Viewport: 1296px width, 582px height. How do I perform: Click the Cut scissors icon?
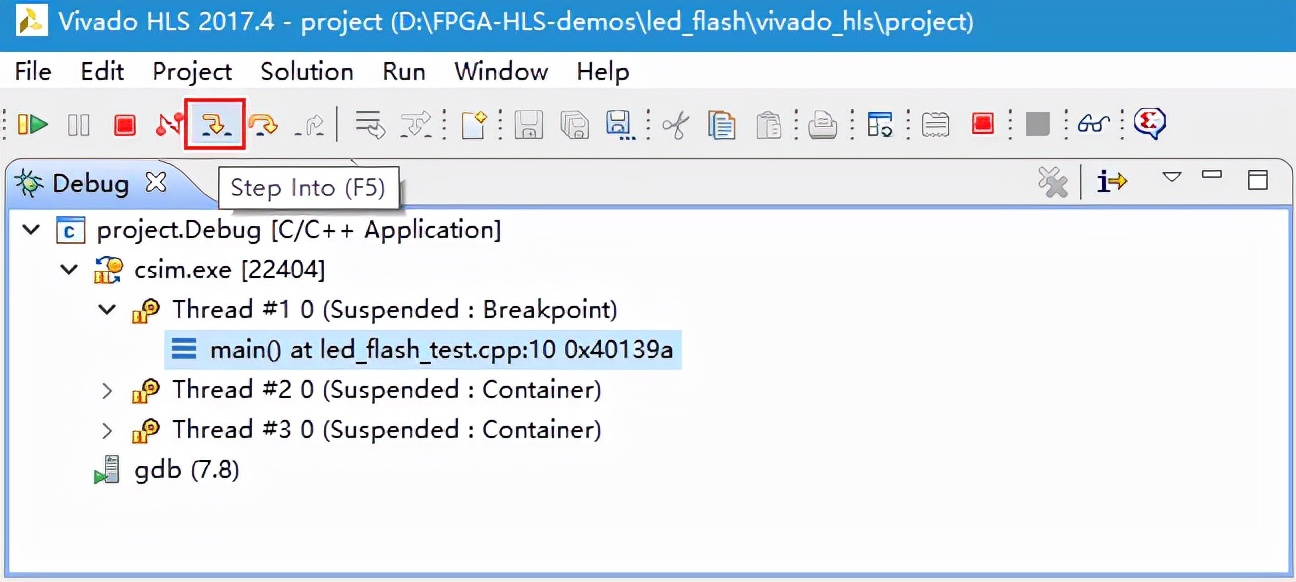(x=675, y=124)
